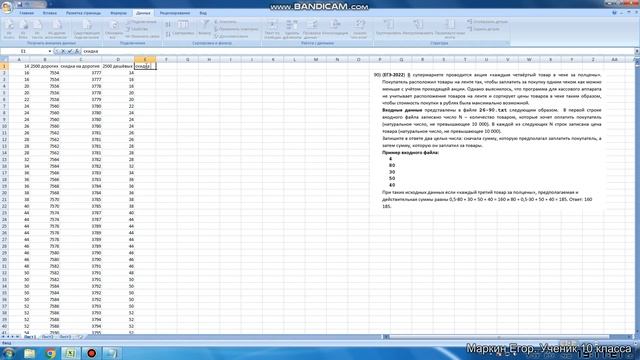Import data From Web

23,30
